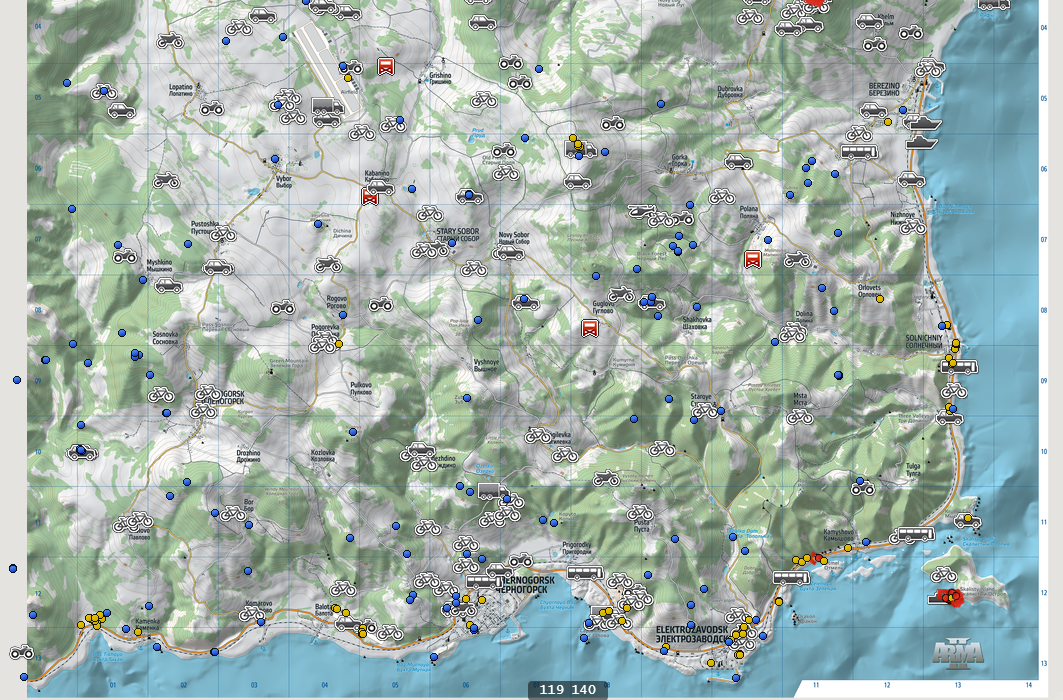Click the Orlovets village label

coord(869,291)
